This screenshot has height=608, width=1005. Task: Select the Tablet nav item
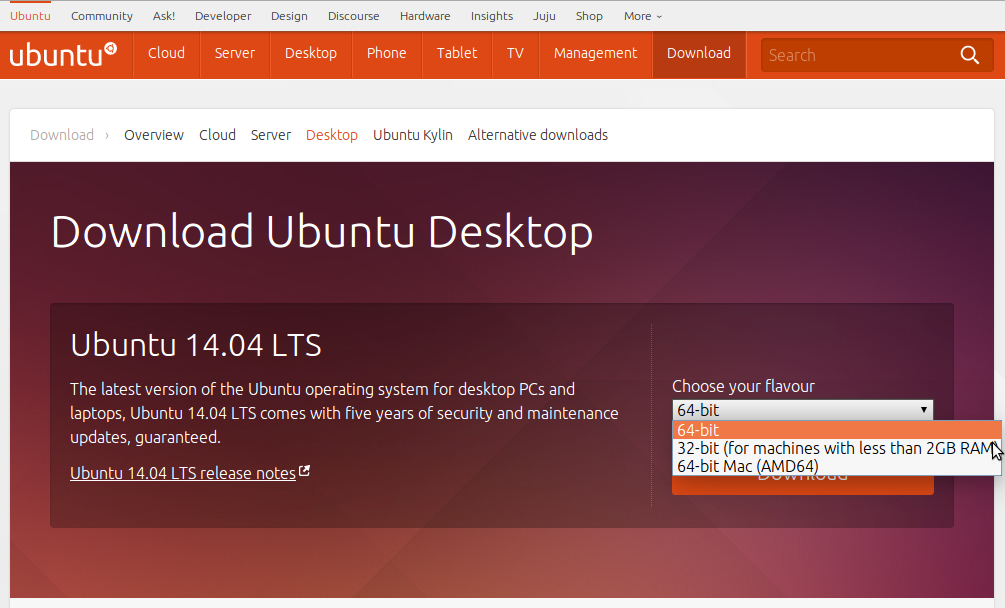457,53
